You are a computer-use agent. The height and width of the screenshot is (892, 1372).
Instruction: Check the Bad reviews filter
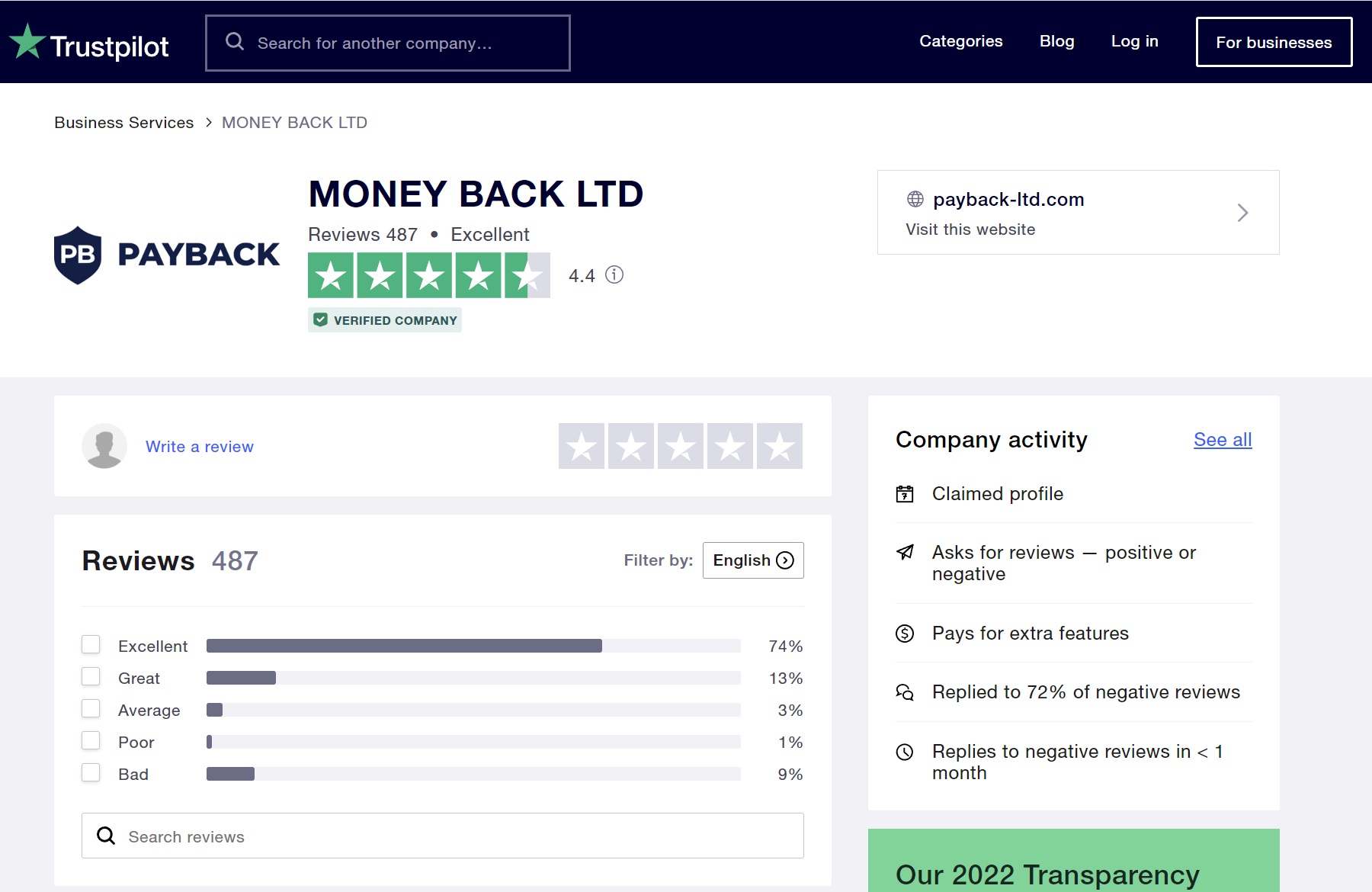[x=91, y=773]
